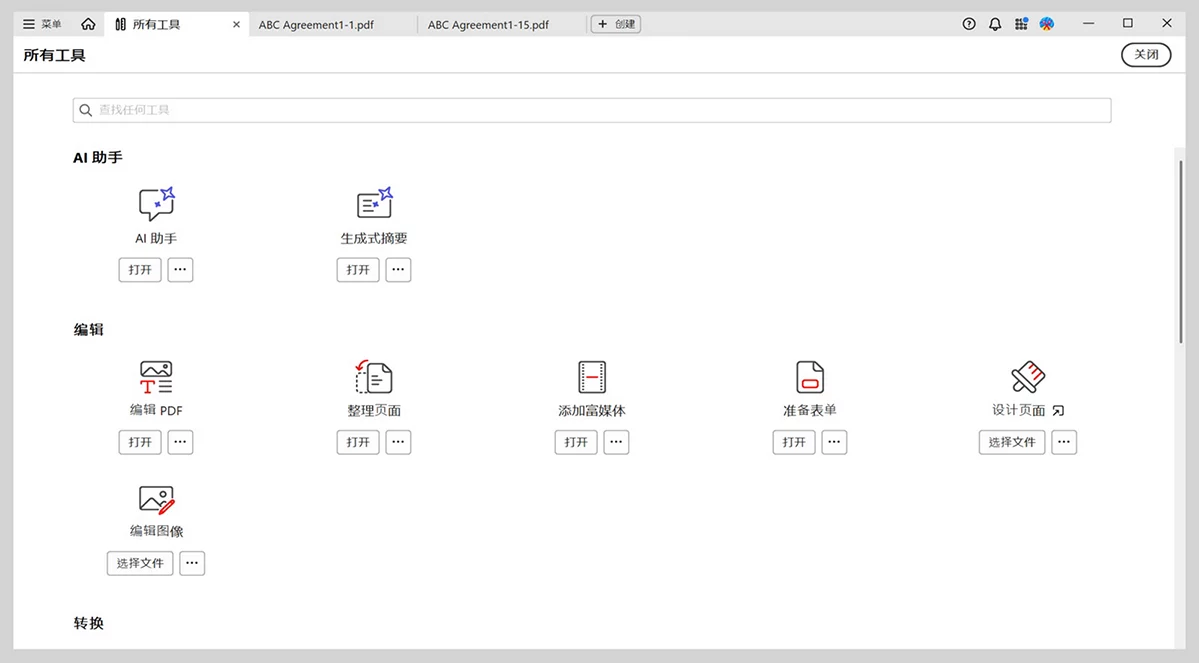Click 选择文件 under 编辑图像
The height and width of the screenshot is (663, 1199).
(140, 564)
